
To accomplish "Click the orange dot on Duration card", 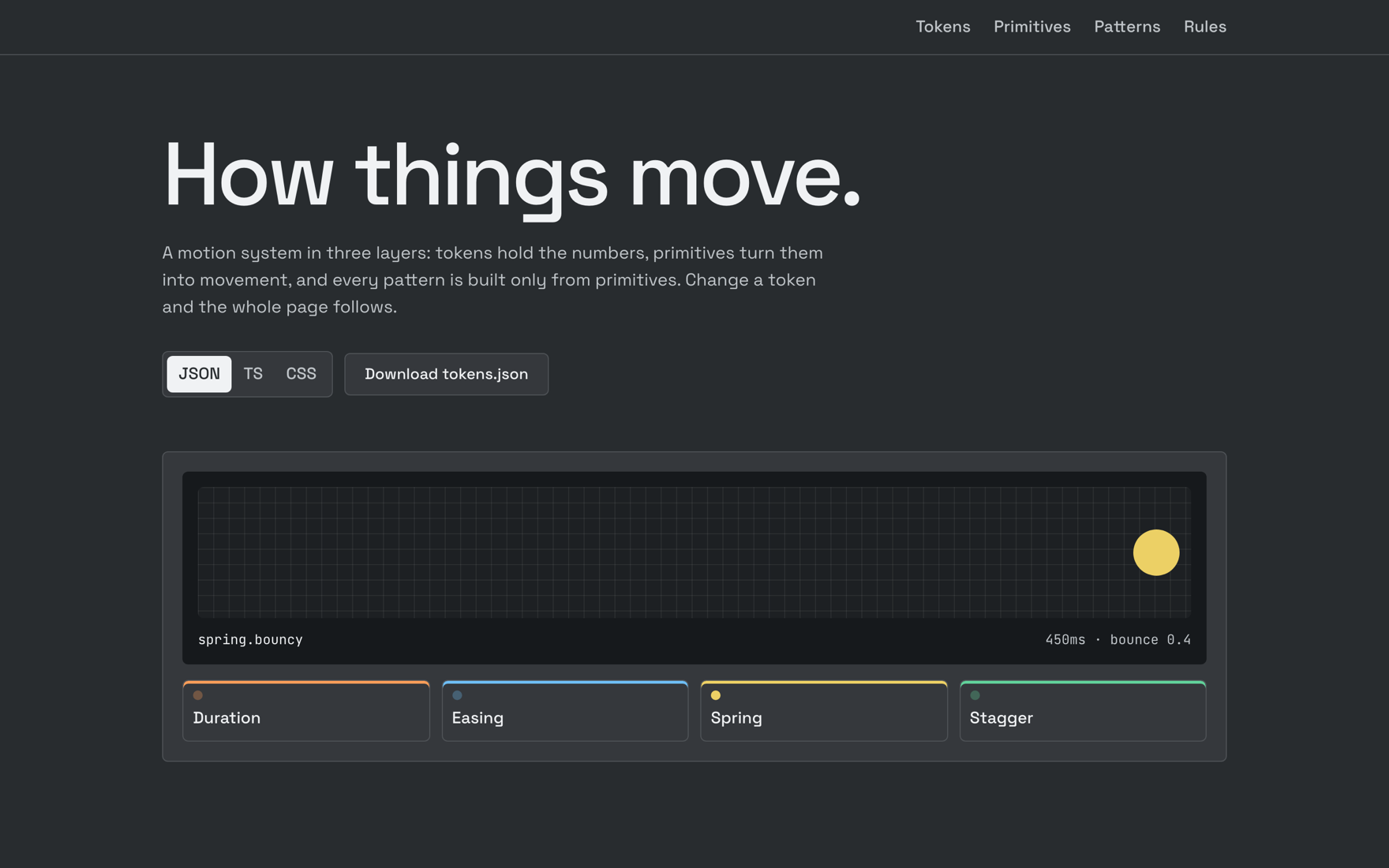I will 198,695.
